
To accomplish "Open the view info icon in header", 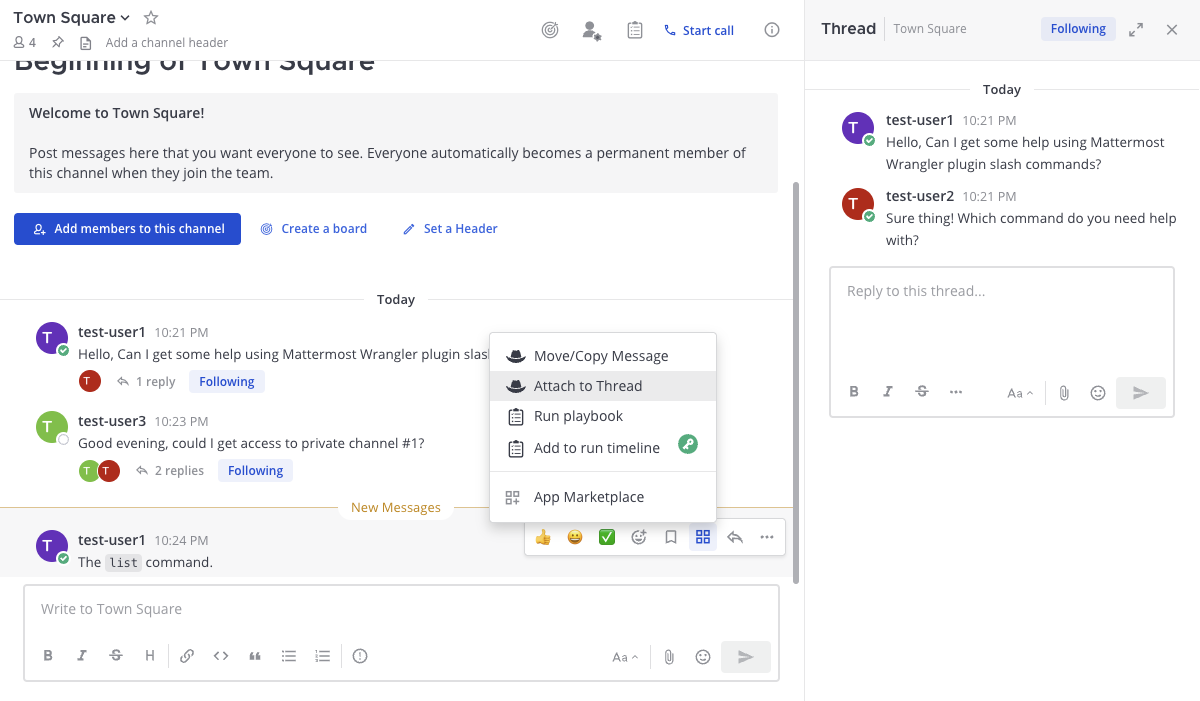I will tap(772, 30).
